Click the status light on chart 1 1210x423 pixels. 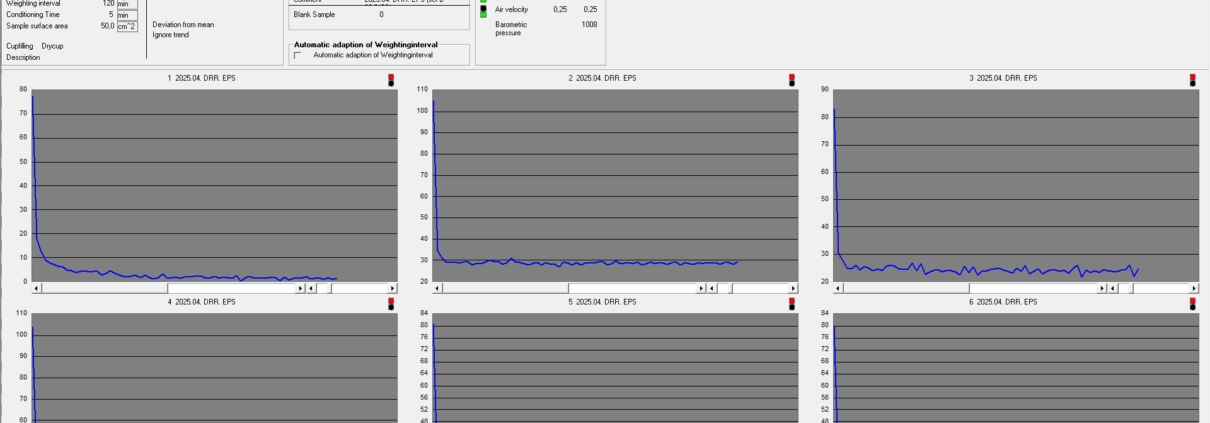coord(391,80)
